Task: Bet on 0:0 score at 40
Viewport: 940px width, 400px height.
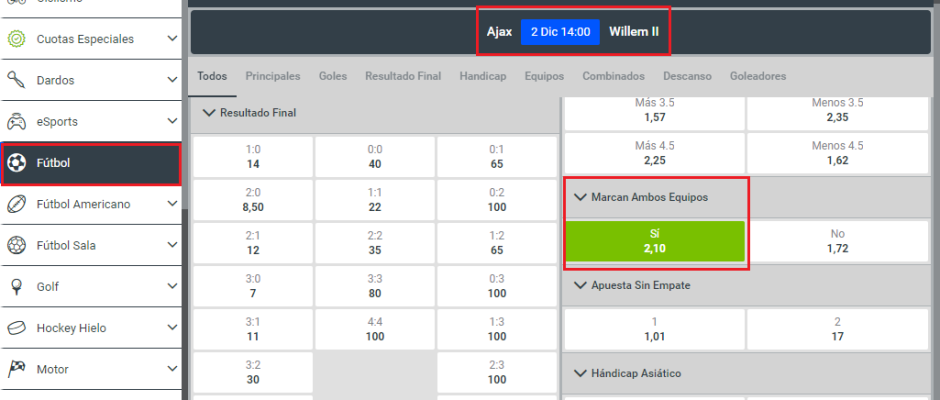Action: click(x=375, y=157)
